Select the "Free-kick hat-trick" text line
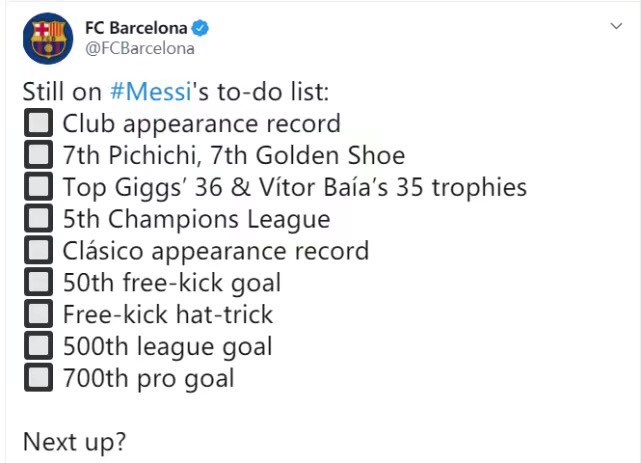Image resolution: width=641 pixels, height=463 pixels. coord(167,315)
